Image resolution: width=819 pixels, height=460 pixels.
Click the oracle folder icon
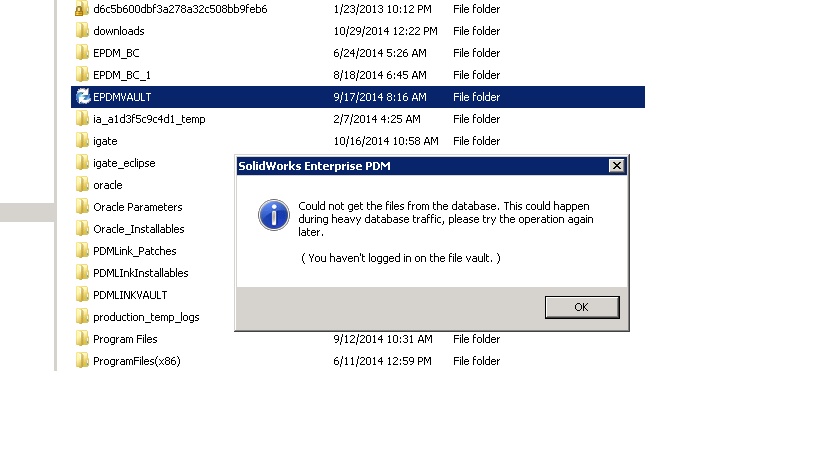82,185
